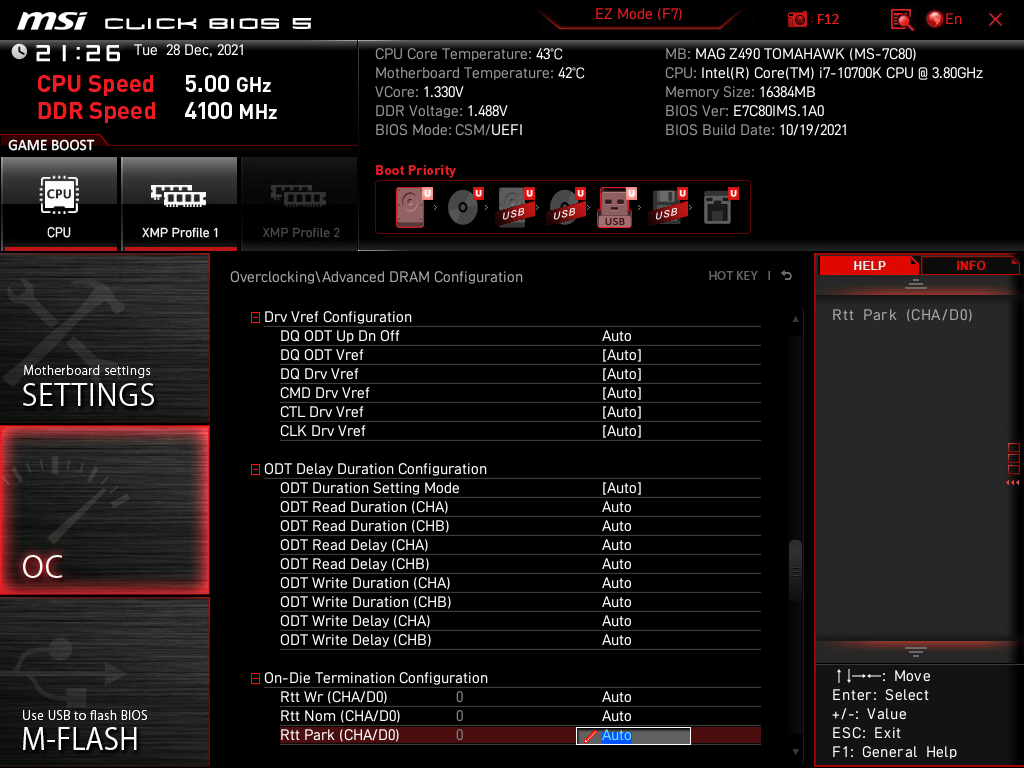This screenshot has height=768, width=1024.
Task: Select ODT Read Duration (CHB) row
Action: (520, 526)
